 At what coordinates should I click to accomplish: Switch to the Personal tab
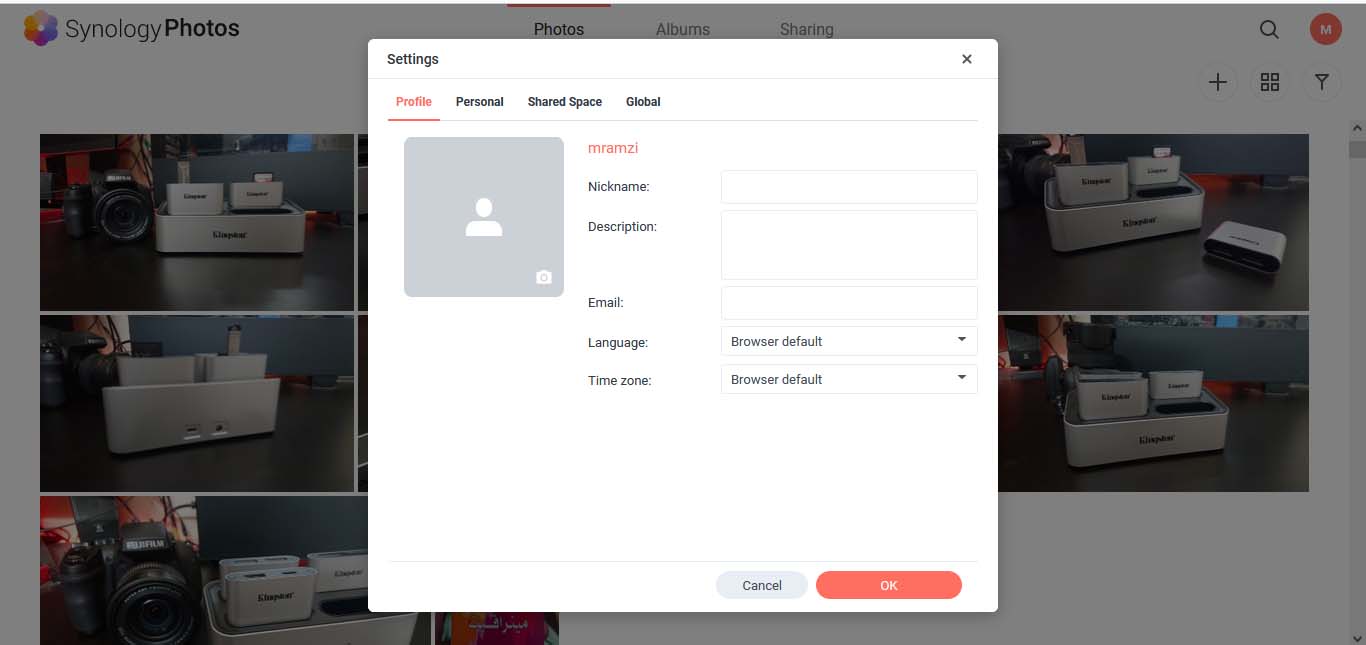[x=479, y=102]
